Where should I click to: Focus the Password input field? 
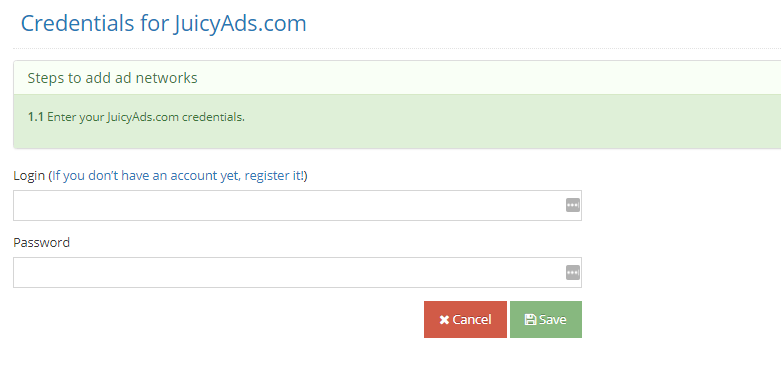297,272
